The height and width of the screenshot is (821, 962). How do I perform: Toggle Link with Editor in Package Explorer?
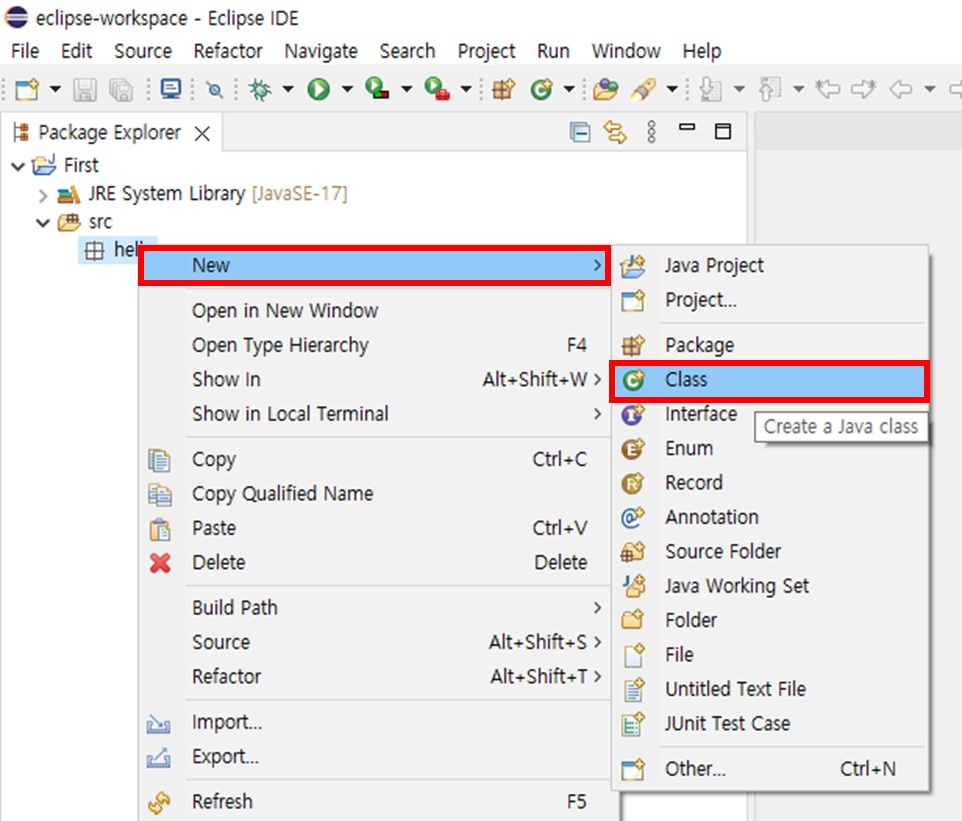coord(615,132)
